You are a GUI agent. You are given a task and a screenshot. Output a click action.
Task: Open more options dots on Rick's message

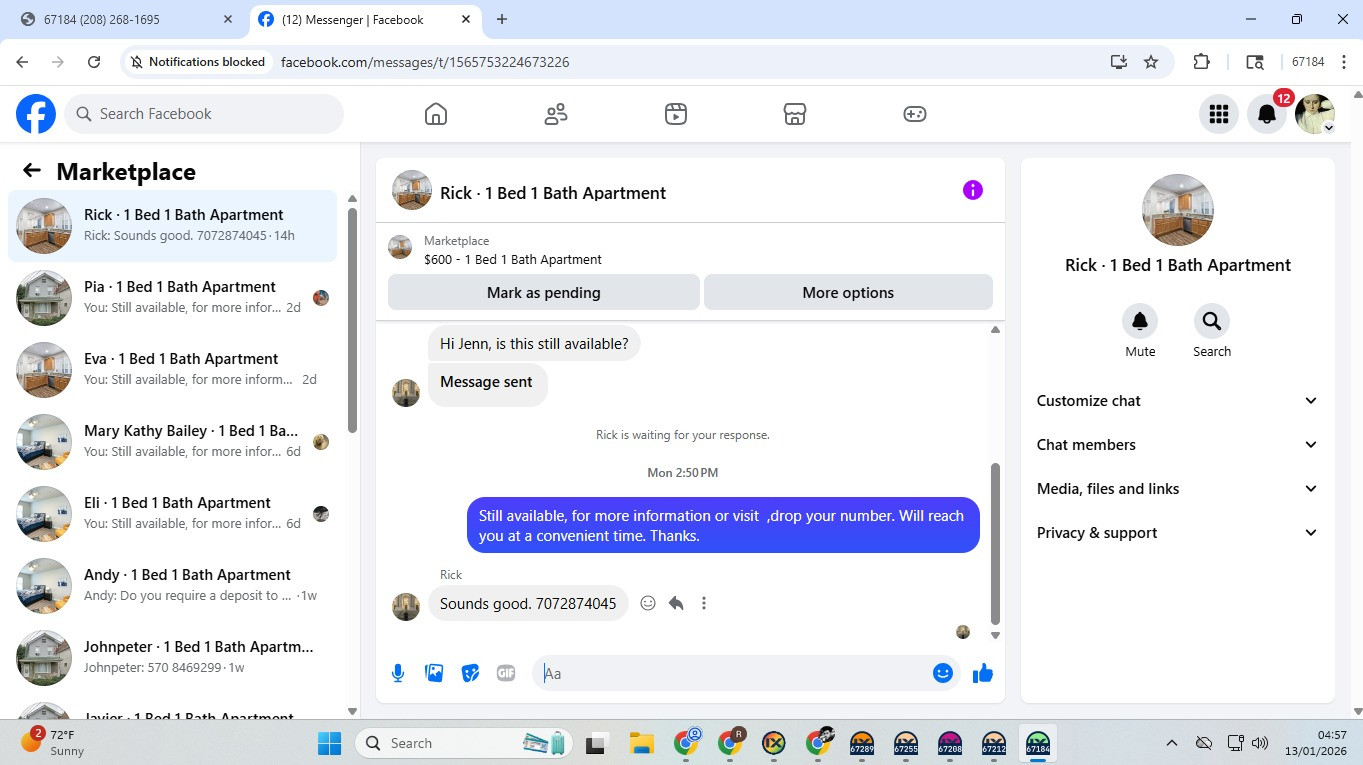(x=704, y=603)
